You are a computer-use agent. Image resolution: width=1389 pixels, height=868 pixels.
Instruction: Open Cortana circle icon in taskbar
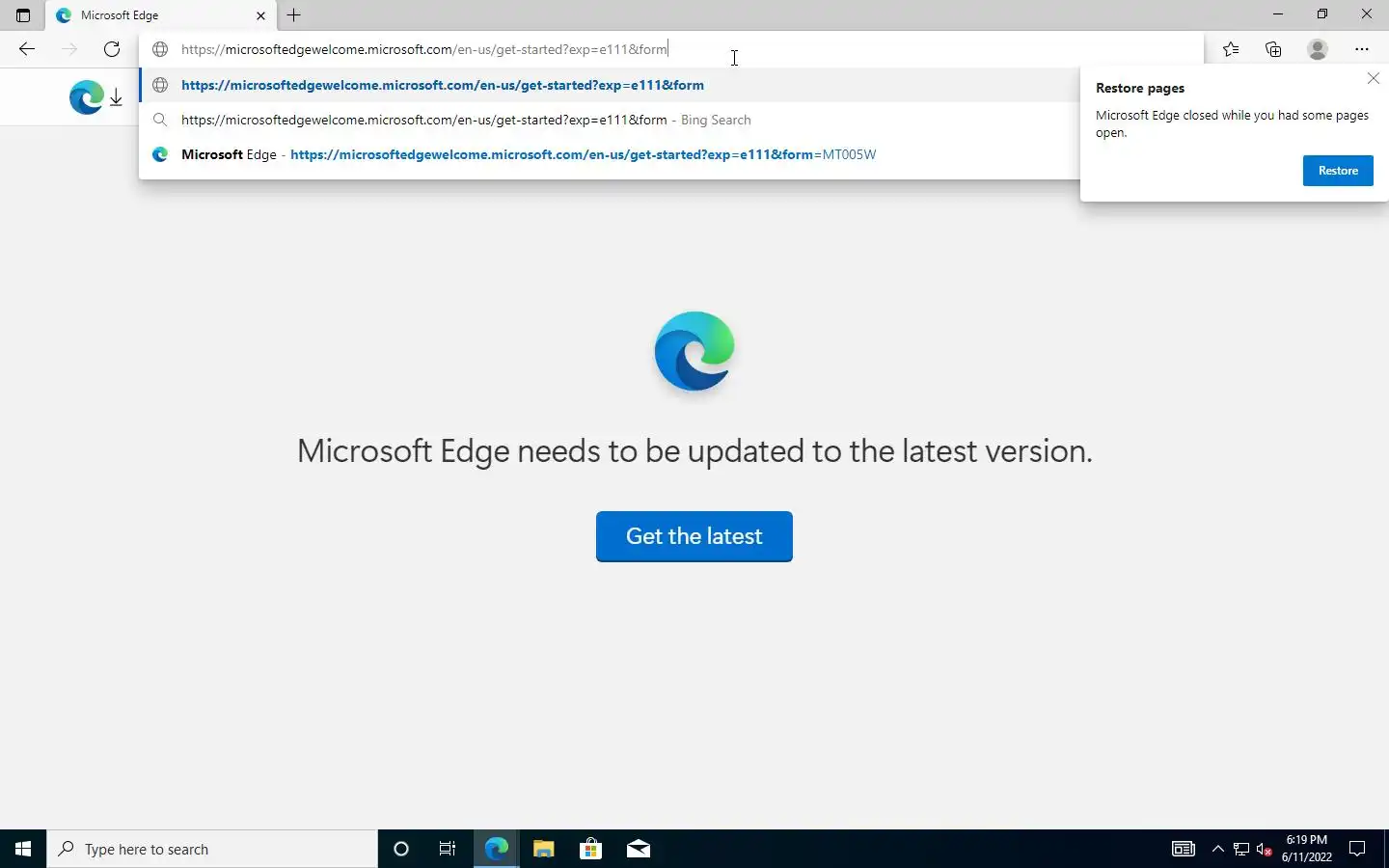(x=401, y=849)
